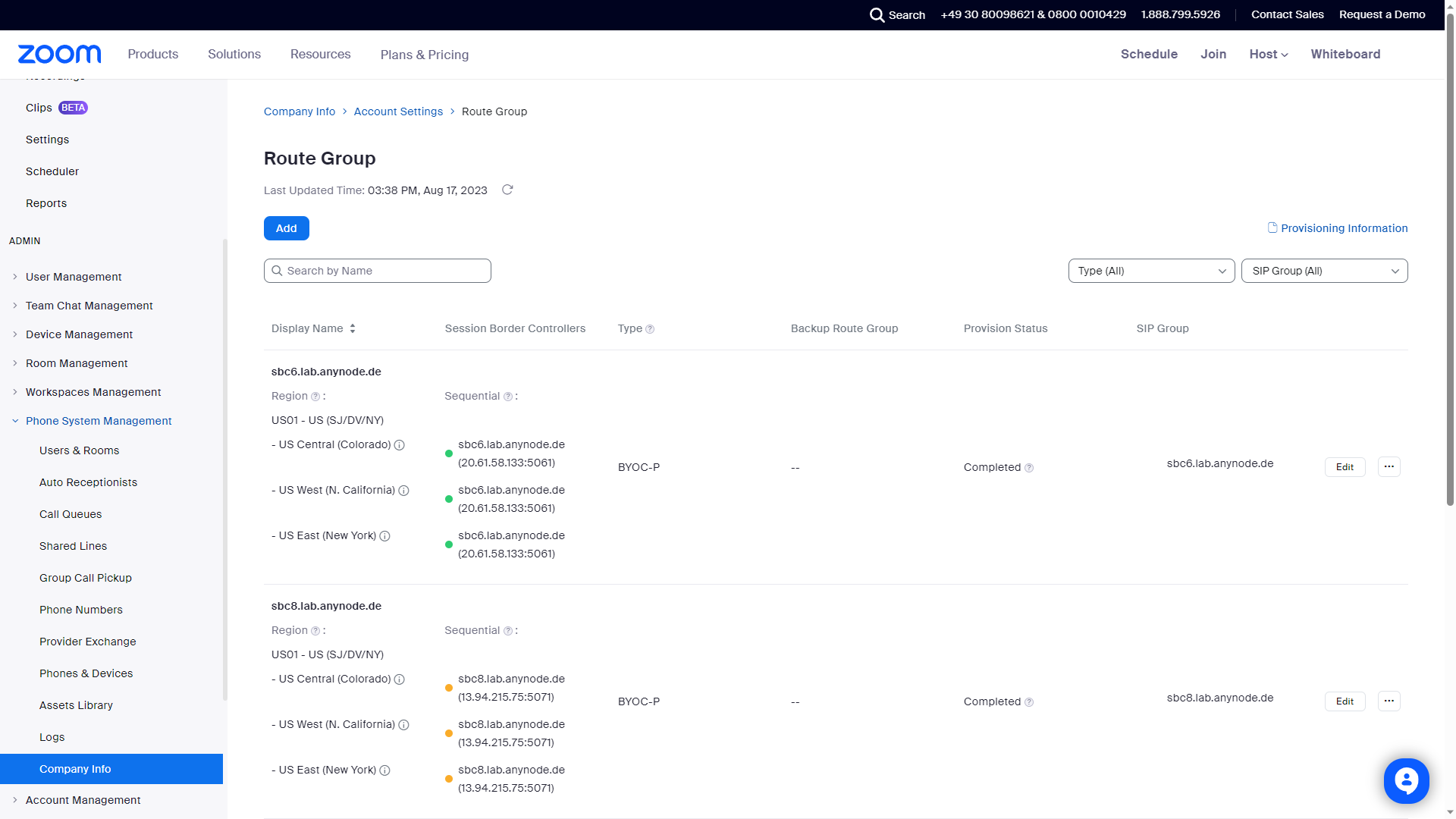Refresh the Last Updated Time

click(x=507, y=190)
